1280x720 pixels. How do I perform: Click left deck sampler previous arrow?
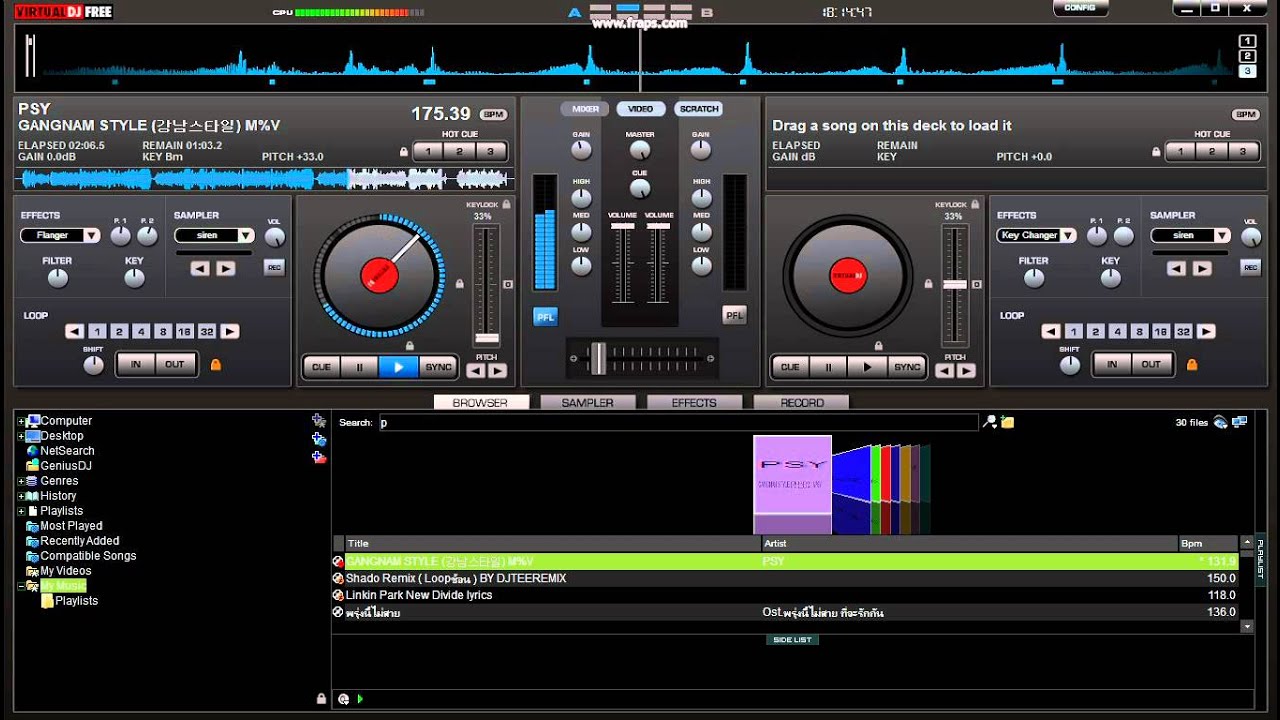click(x=200, y=269)
